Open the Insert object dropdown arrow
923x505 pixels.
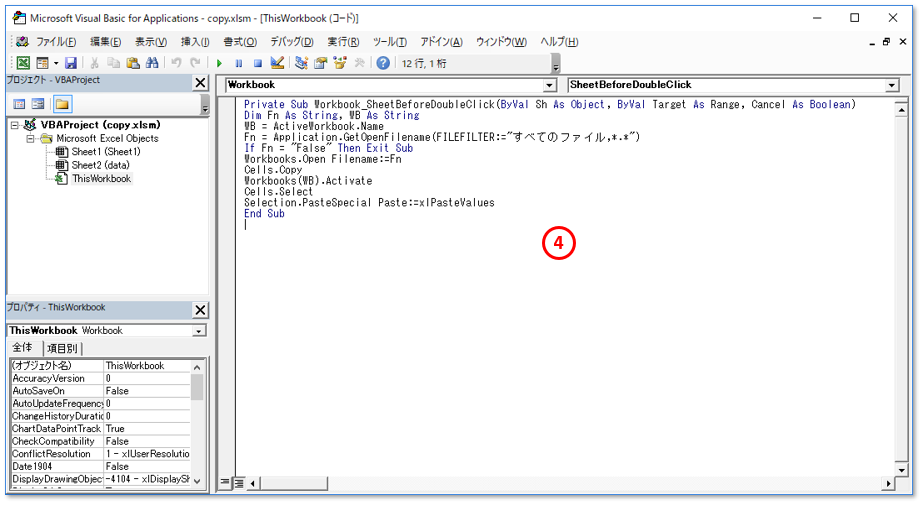tap(56, 63)
